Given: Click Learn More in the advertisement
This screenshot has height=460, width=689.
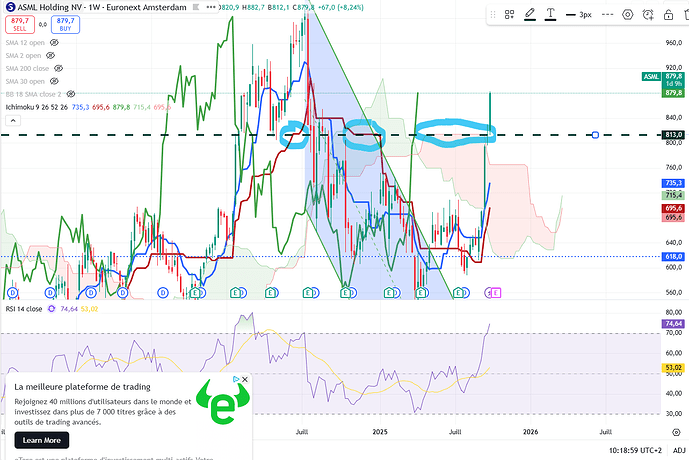Looking at the screenshot, I should click(x=41, y=440).
